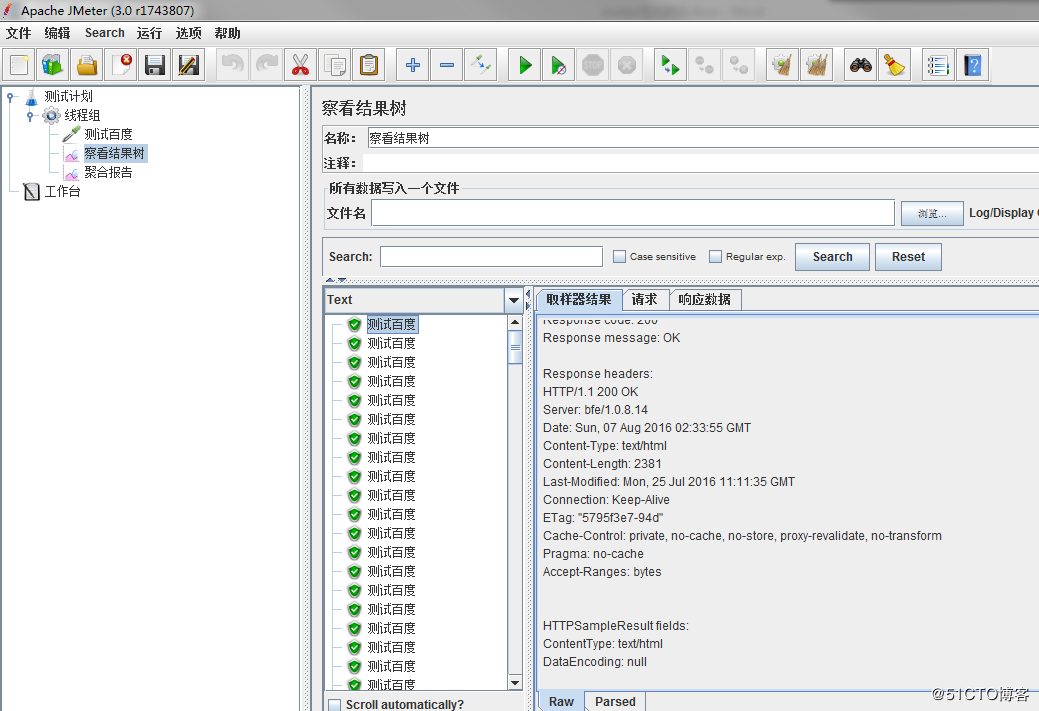The image size is (1039, 711).
Task: Click the Collapse all minus icon
Action: click(447, 65)
